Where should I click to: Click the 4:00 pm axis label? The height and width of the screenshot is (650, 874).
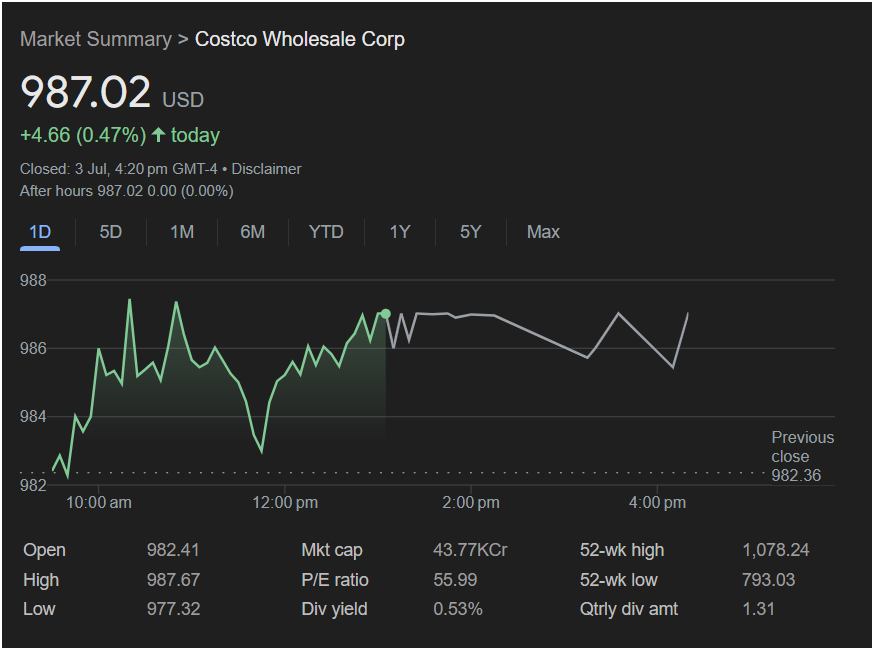657,502
